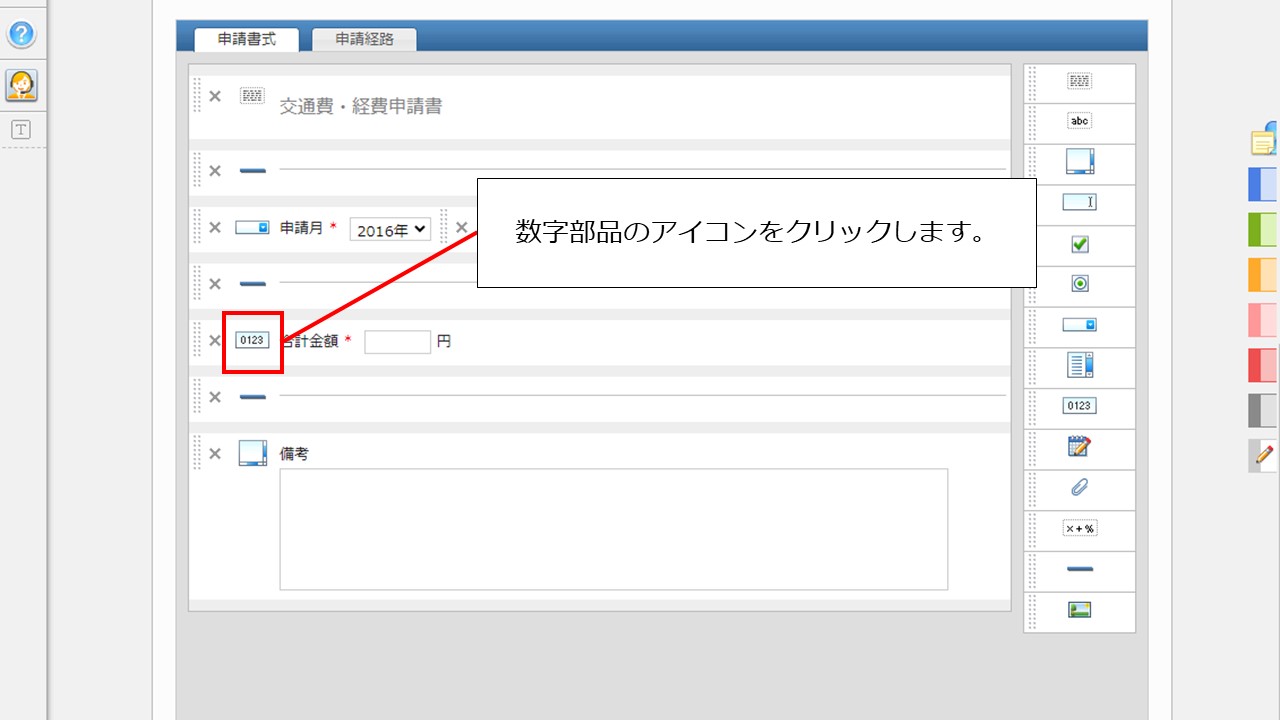Screen dimensions: 1280x720
Task: Click the support operator icon in left sidebar
Action: click(22, 85)
